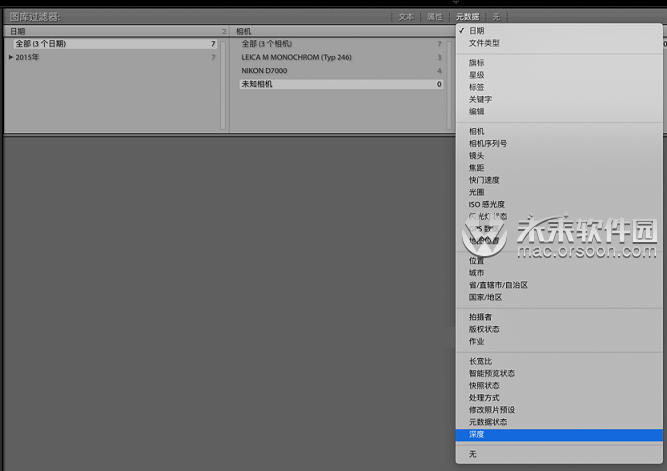Choose 快照状态 from the dropdown menu

[559, 385]
